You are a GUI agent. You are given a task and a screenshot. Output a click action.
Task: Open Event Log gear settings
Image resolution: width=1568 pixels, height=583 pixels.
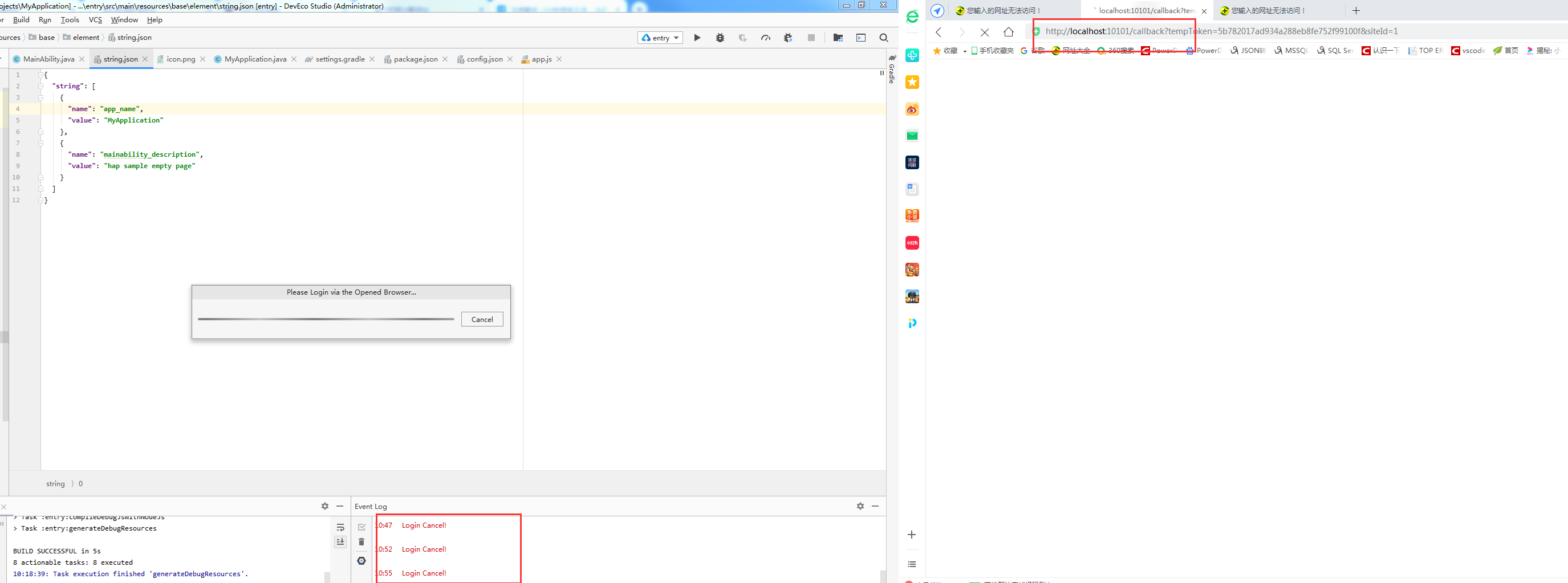[x=860, y=505]
